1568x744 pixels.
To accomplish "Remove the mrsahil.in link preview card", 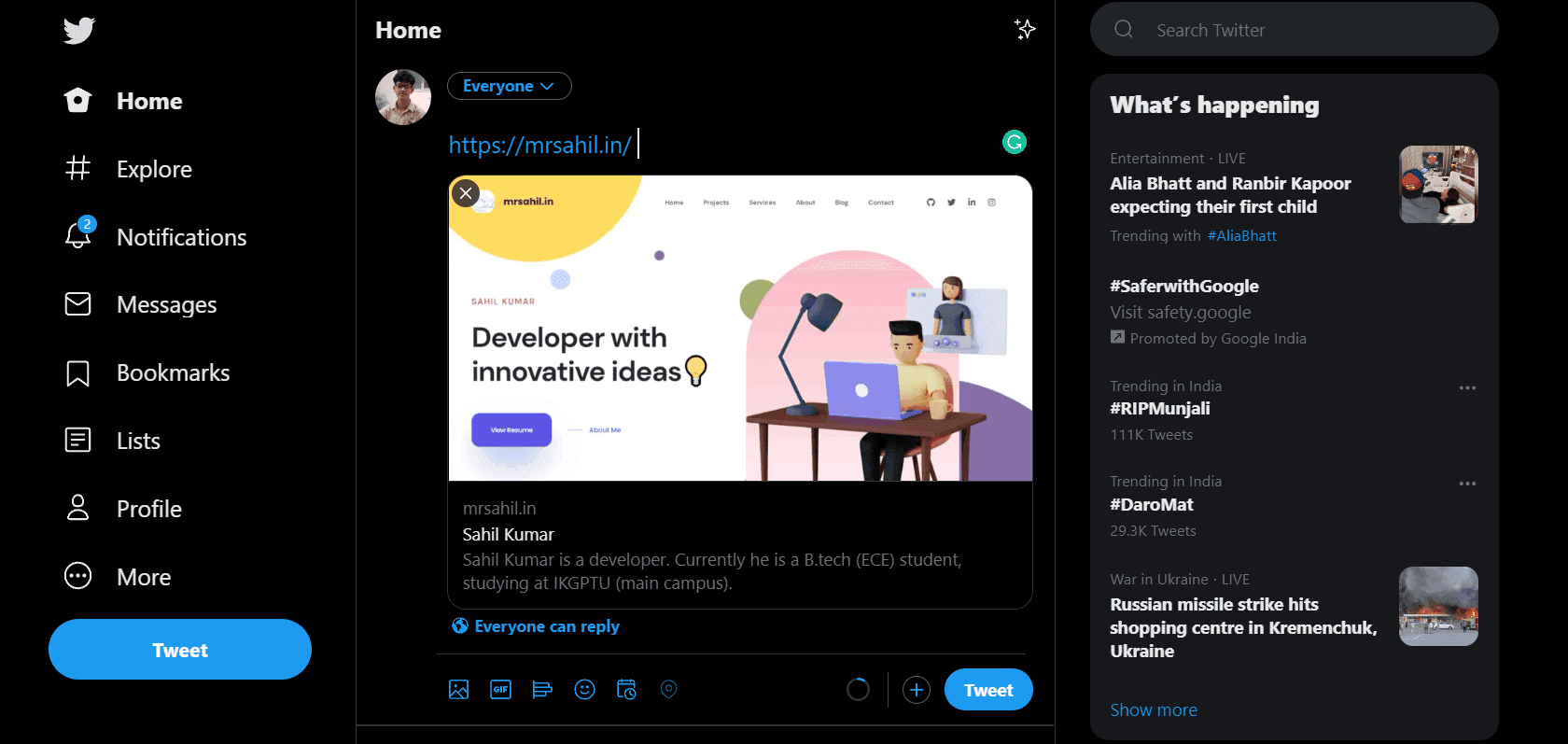I will pos(466,193).
